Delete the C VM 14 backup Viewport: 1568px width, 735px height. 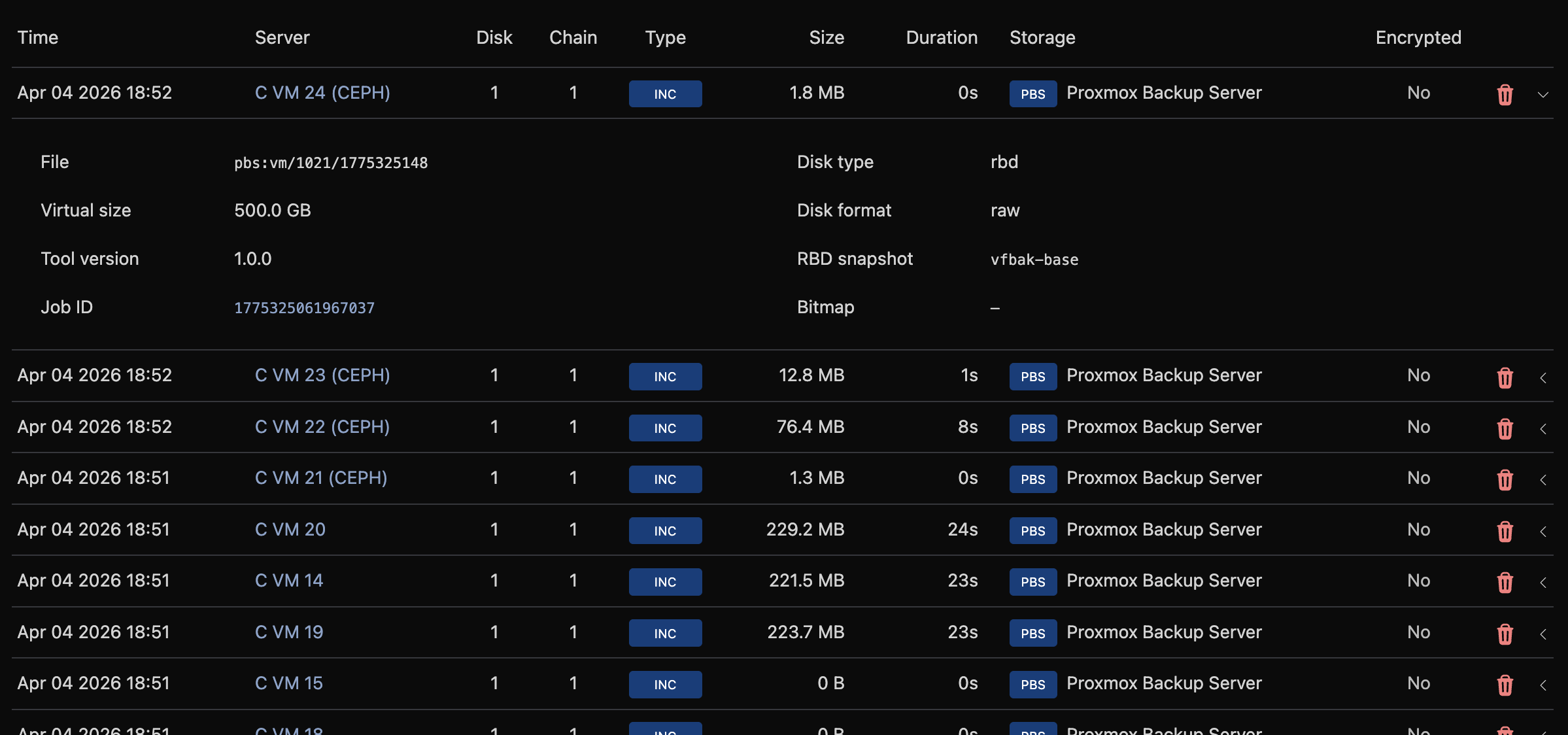[1505, 583]
